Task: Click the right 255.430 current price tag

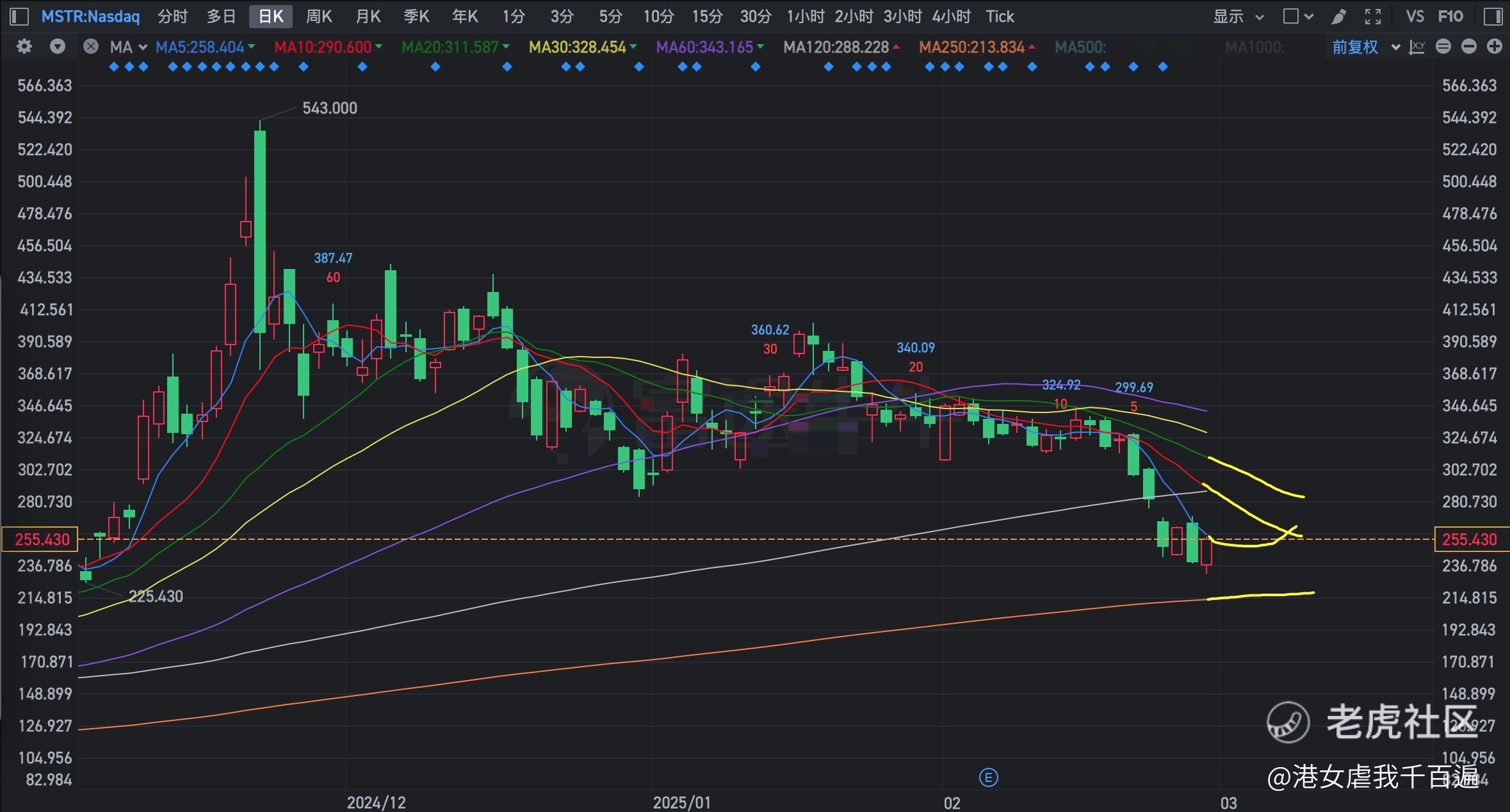Action: coord(1472,539)
